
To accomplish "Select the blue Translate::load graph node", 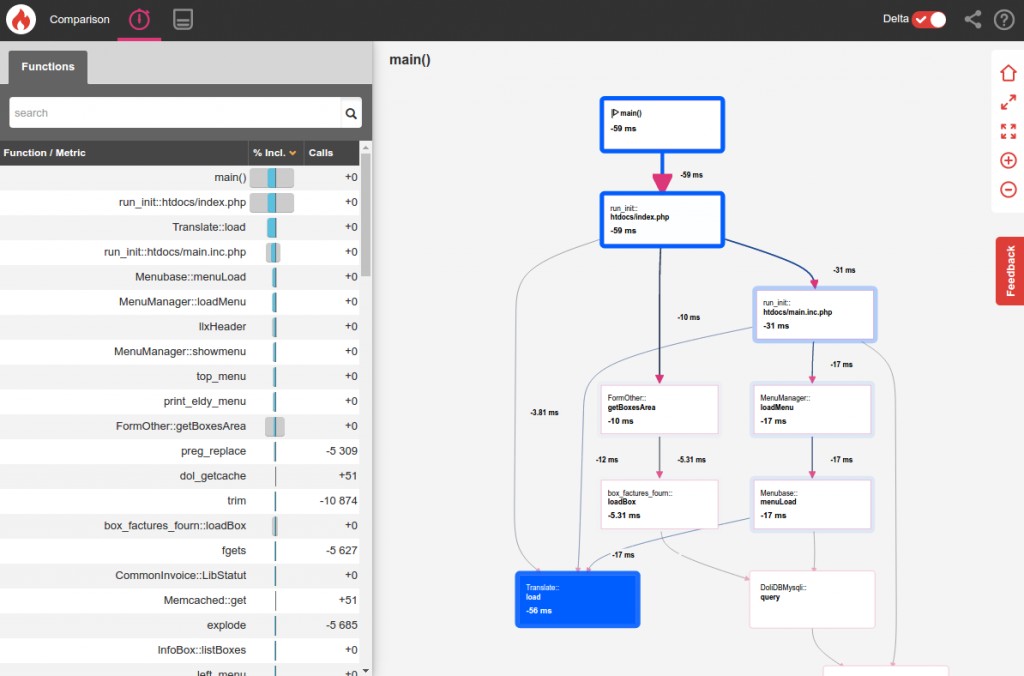I will coord(577,599).
